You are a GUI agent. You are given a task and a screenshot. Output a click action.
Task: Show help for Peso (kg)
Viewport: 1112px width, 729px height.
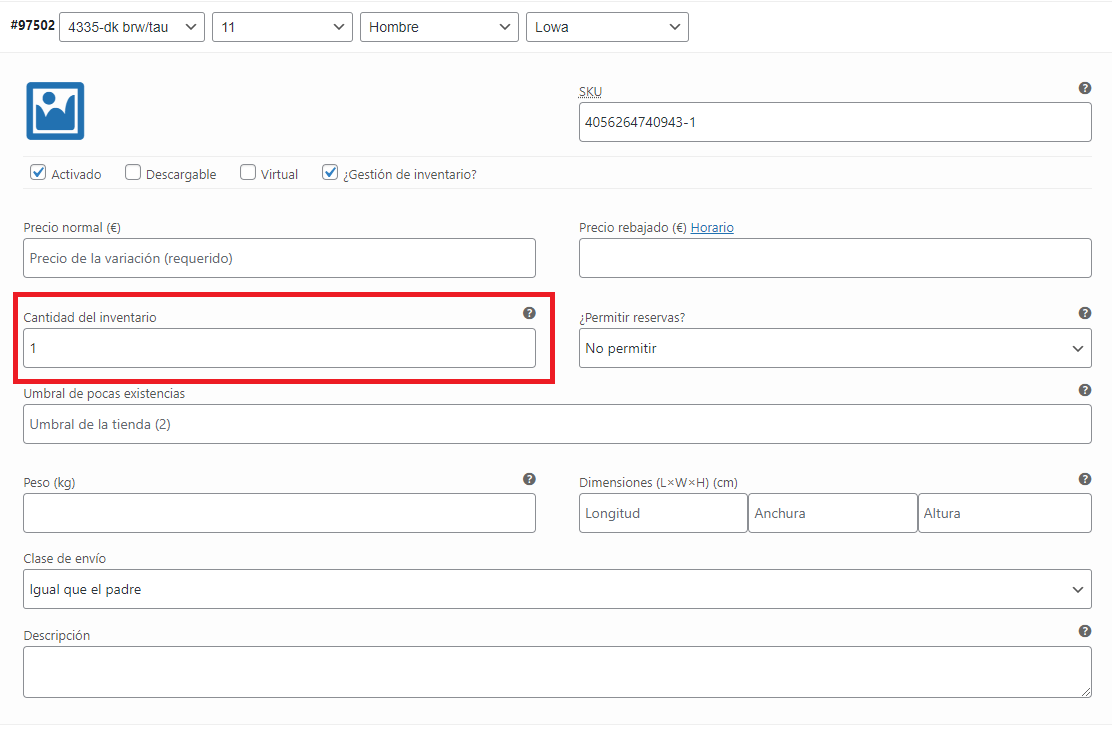click(x=529, y=479)
